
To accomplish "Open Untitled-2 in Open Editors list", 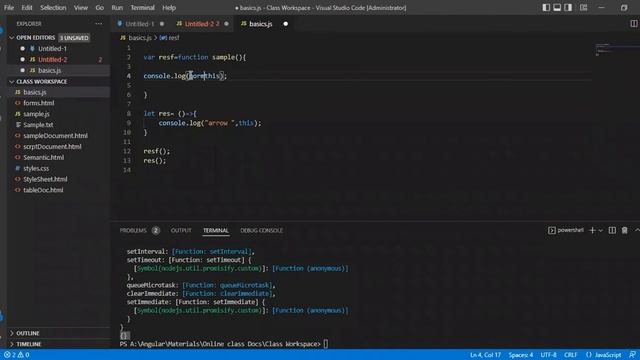I will [x=53, y=60].
